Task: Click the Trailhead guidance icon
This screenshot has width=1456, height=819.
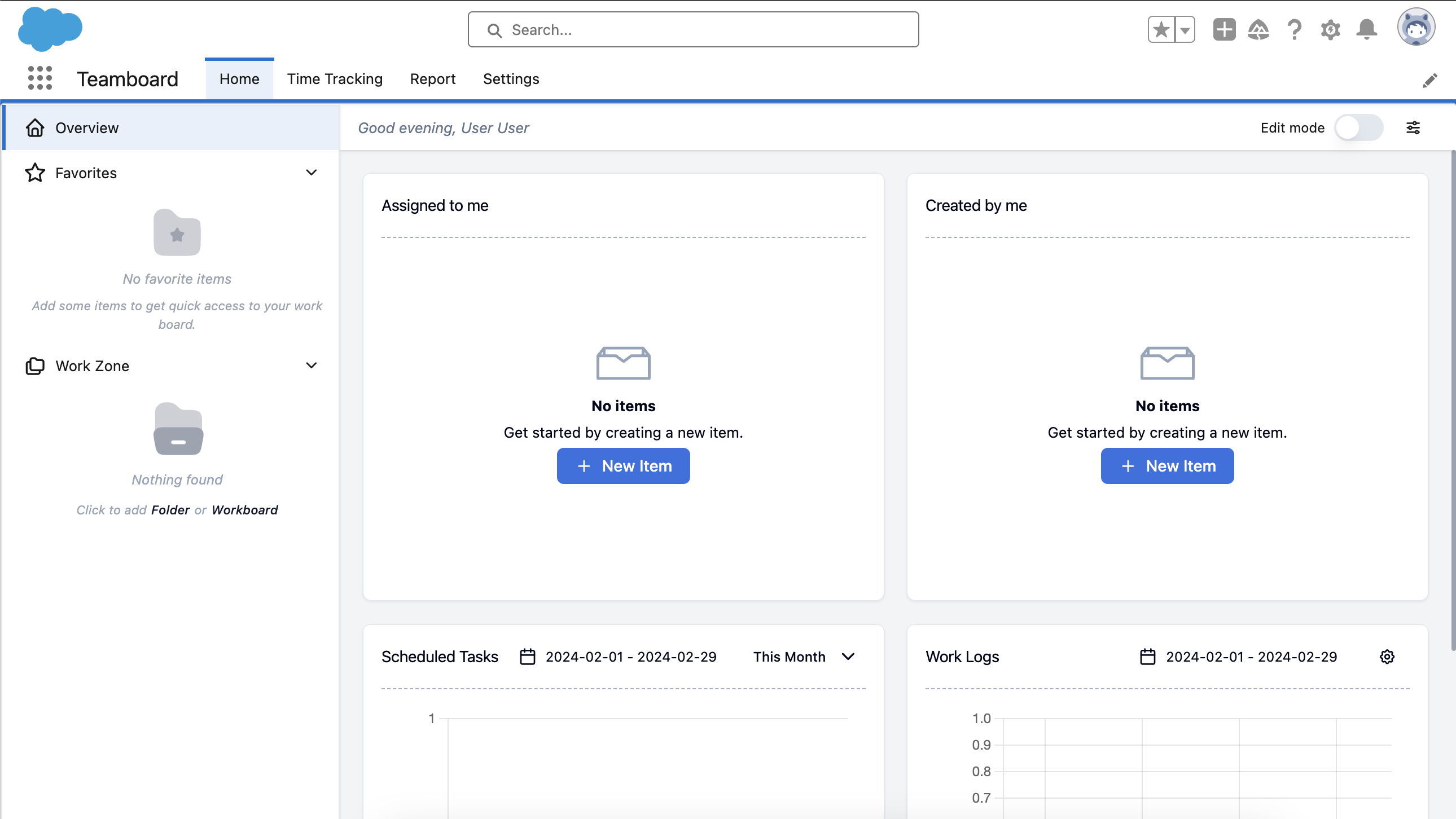Action: [1258, 29]
